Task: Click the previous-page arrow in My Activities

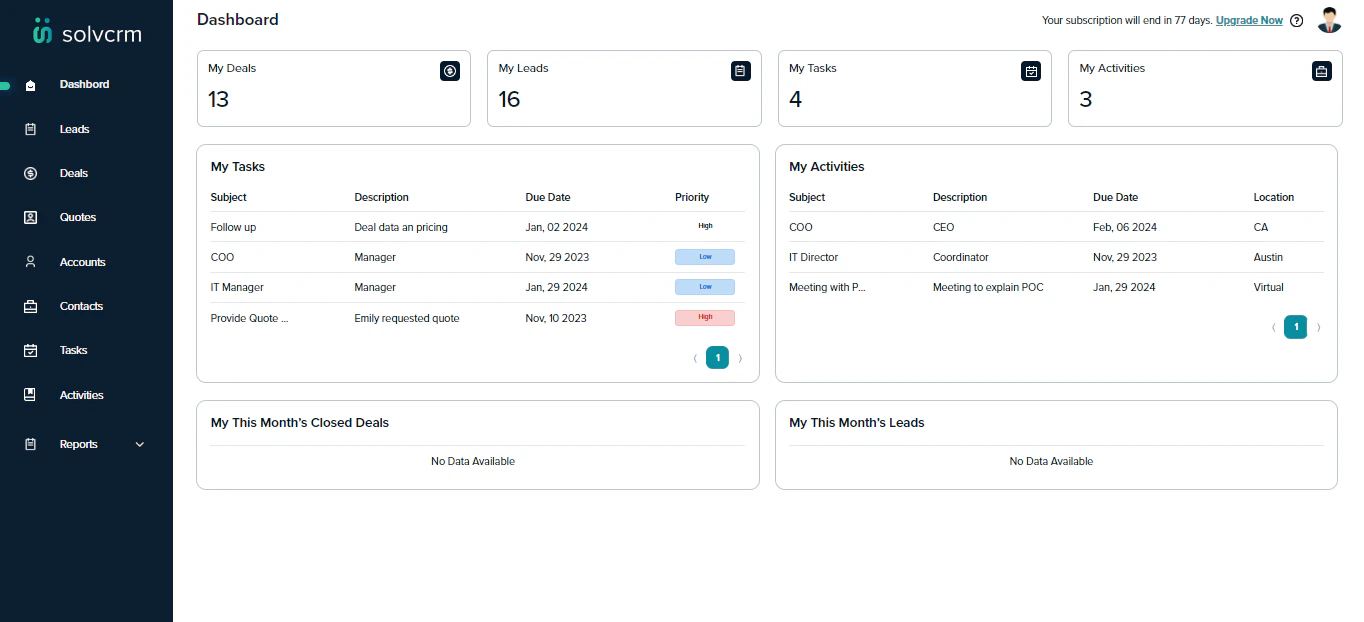Action: click(x=1273, y=327)
